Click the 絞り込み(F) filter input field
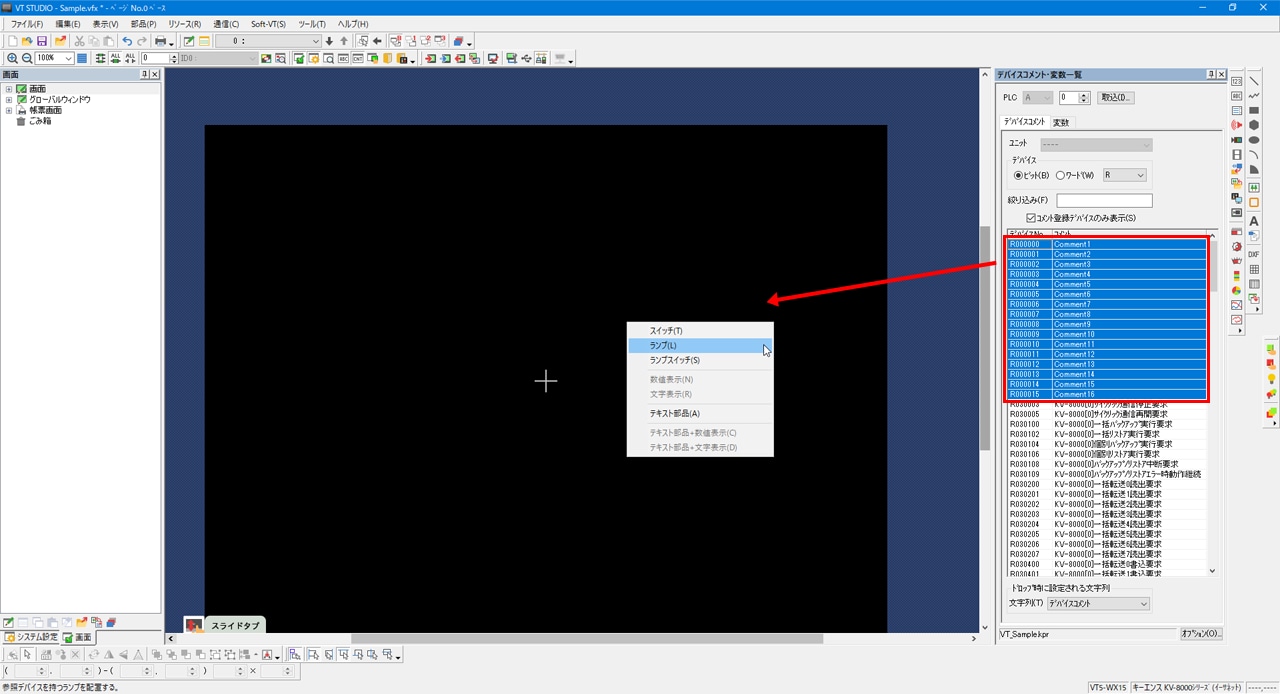The width and height of the screenshot is (1280, 694). [x=1104, y=201]
